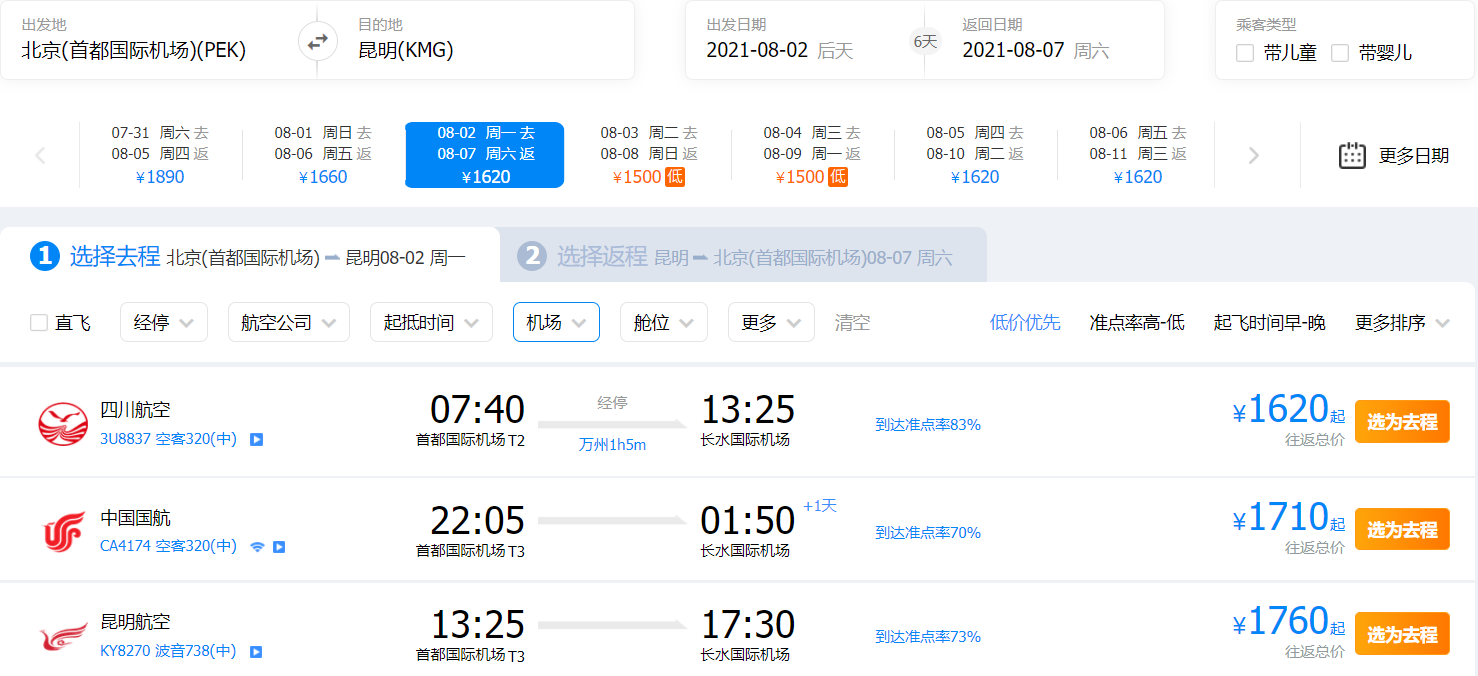The width and height of the screenshot is (1478, 676).
Task: Expand the 舱位 filter dropdown
Action: pyautogui.click(x=664, y=322)
